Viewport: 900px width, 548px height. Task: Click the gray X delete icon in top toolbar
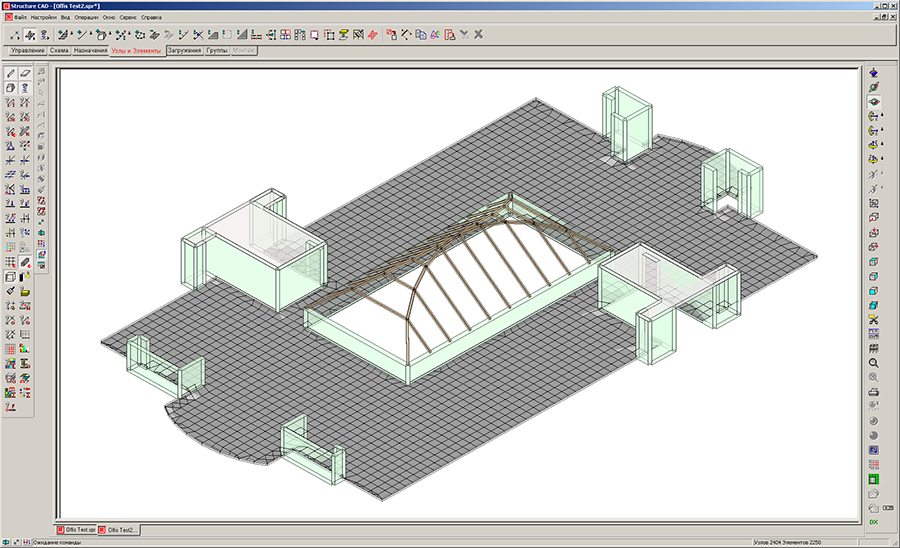[478, 34]
